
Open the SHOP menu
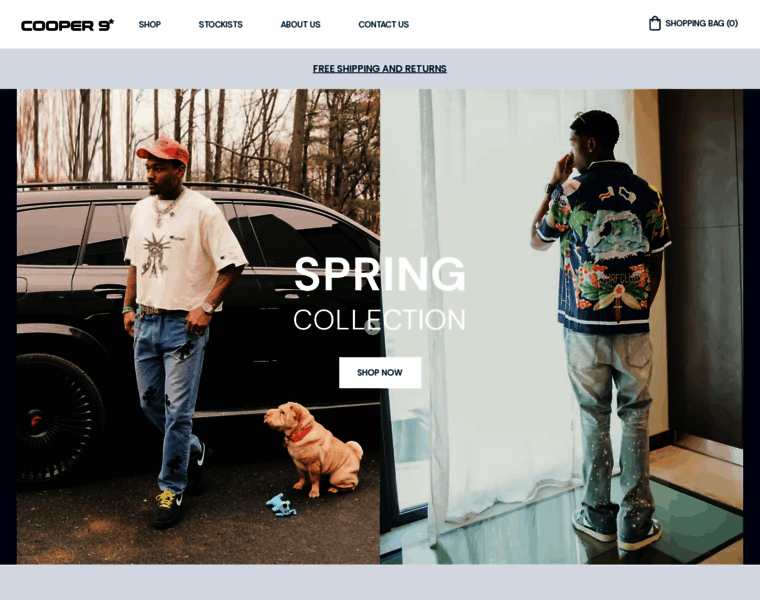[x=149, y=24]
